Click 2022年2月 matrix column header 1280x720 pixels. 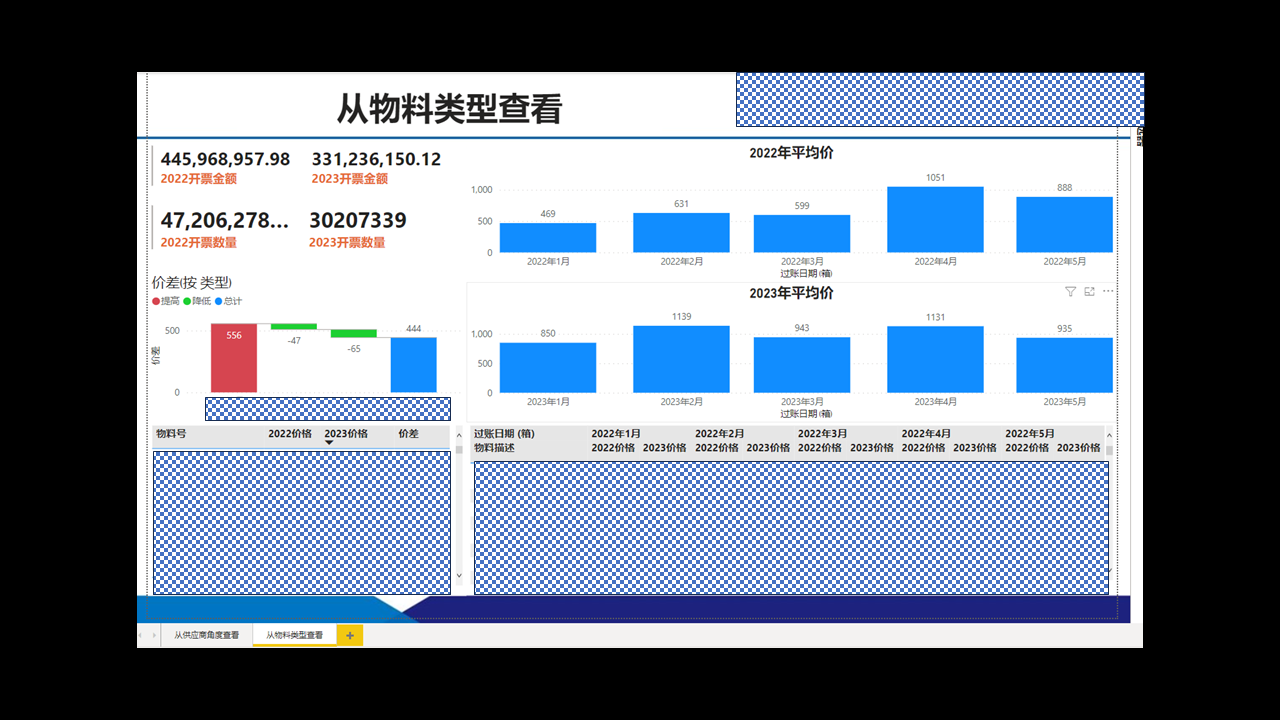(x=720, y=434)
